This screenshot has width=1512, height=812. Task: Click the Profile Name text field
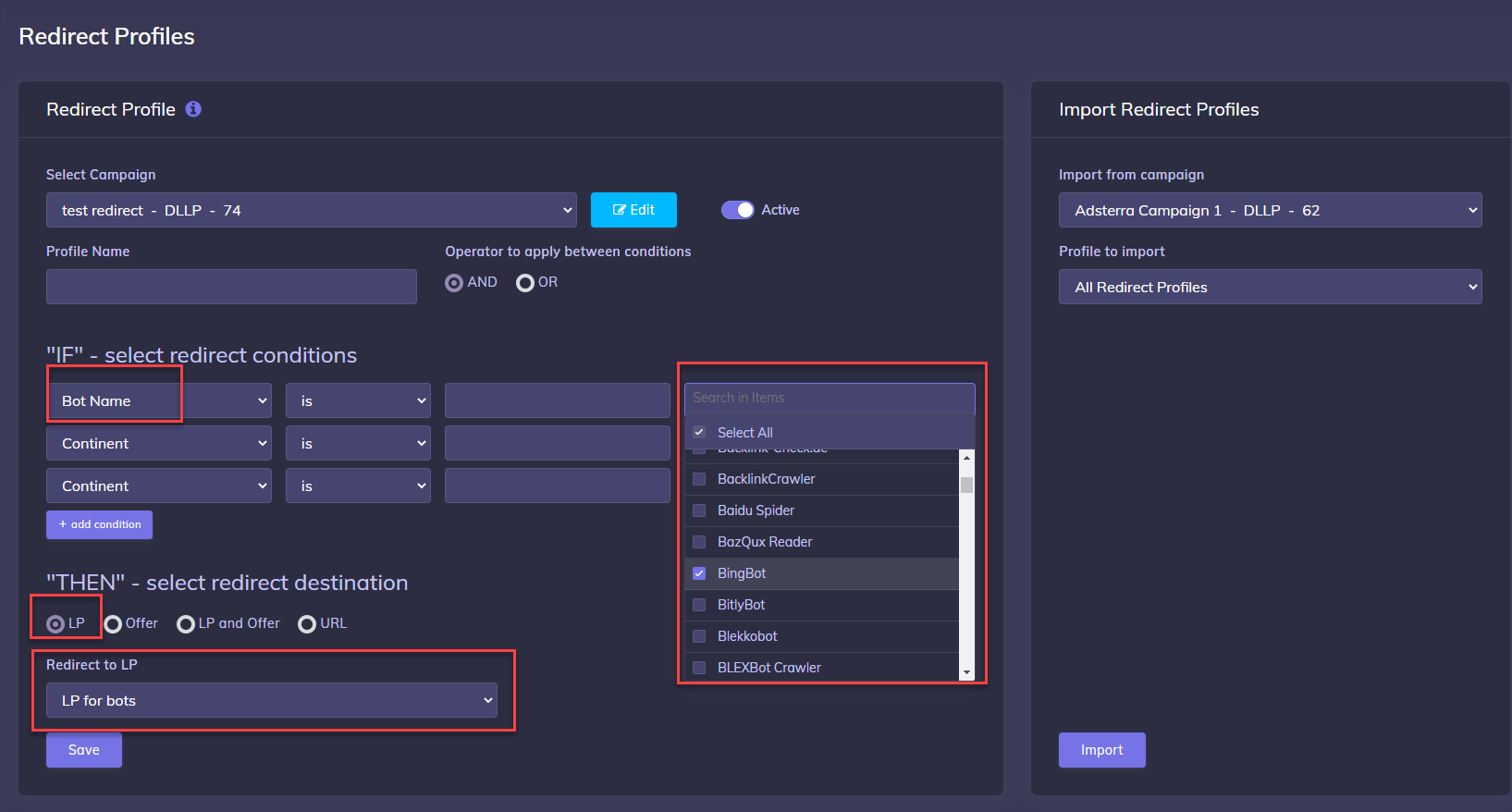coord(231,287)
